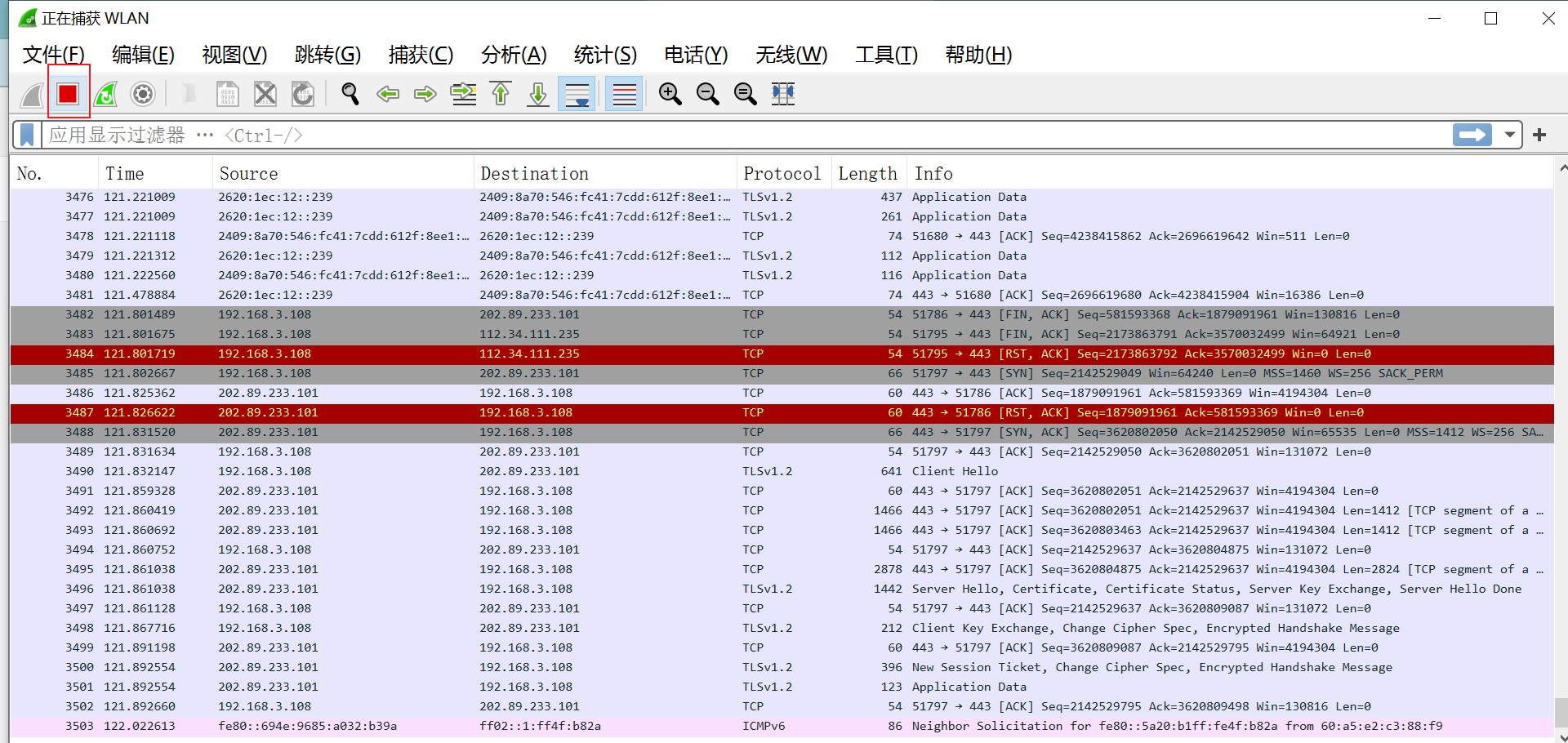This screenshot has height=743, width=1568.
Task: Select packet 3487 RST, ACK row
Action: point(782,412)
